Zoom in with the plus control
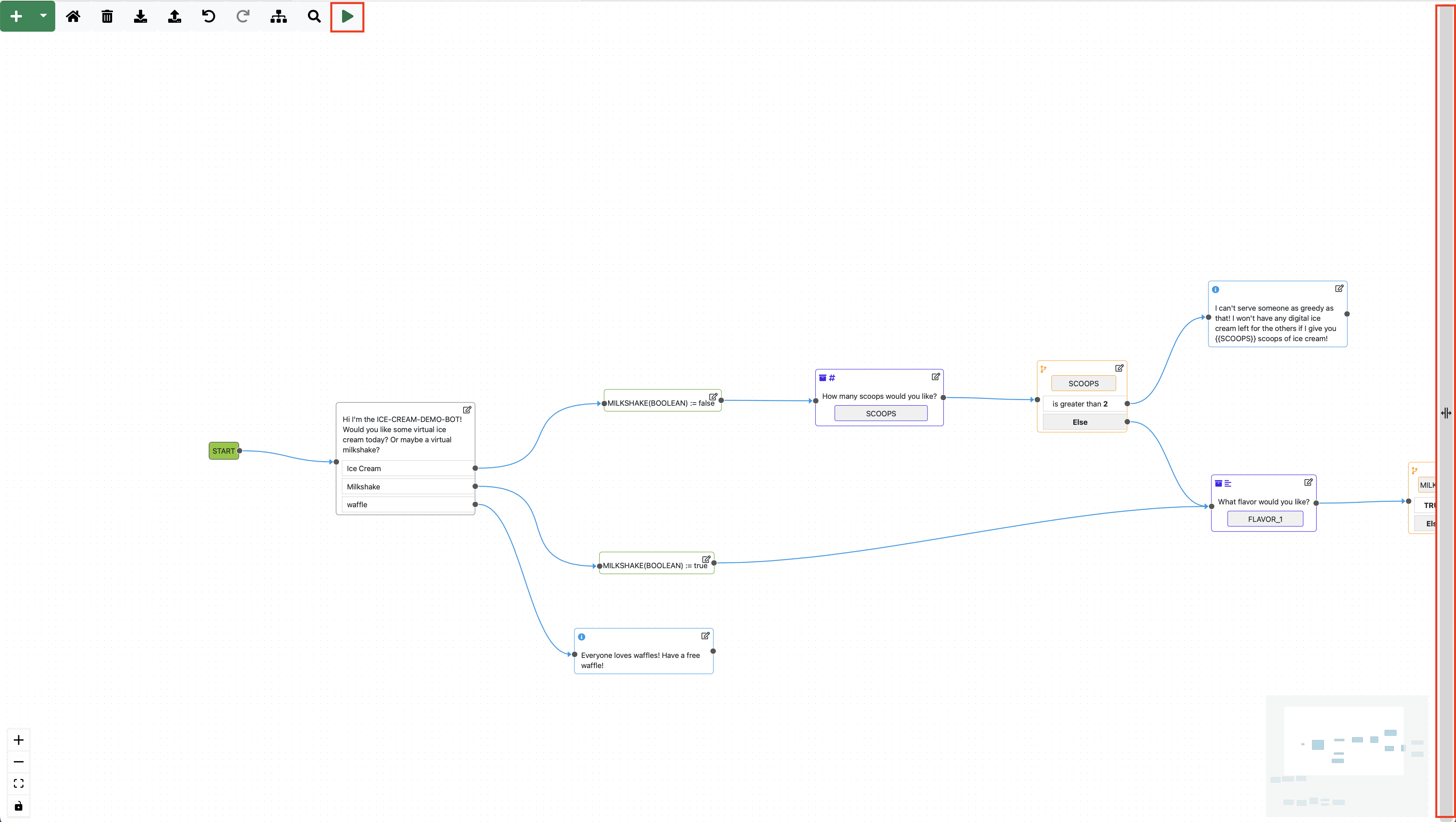The width and height of the screenshot is (1456, 822). point(19,740)
